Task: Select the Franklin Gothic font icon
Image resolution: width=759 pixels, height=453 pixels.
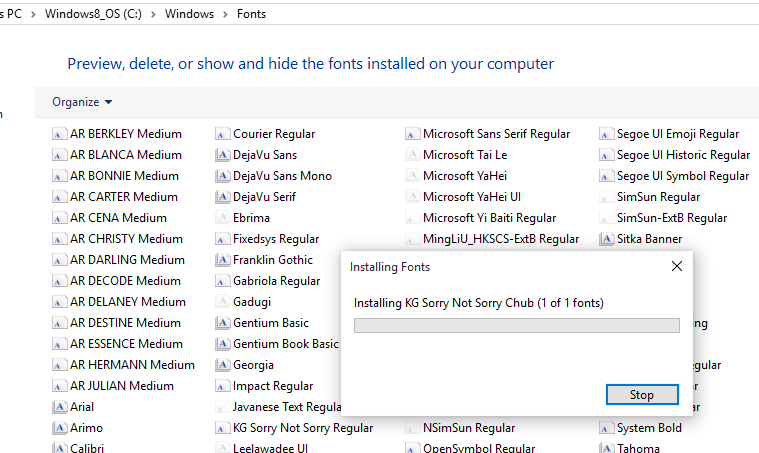Action: coord(222,260)
